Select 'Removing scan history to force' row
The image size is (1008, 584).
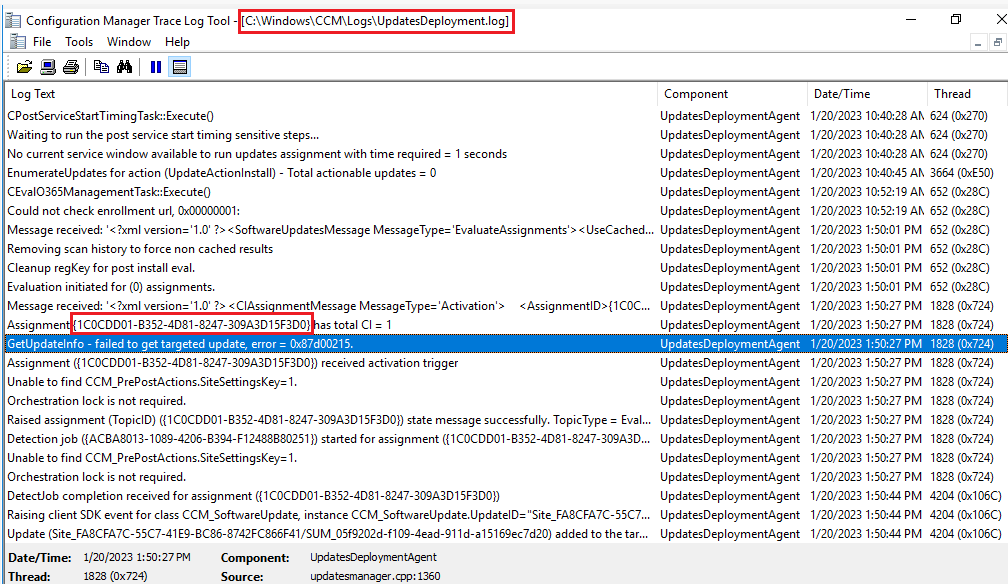pos(504,249)
